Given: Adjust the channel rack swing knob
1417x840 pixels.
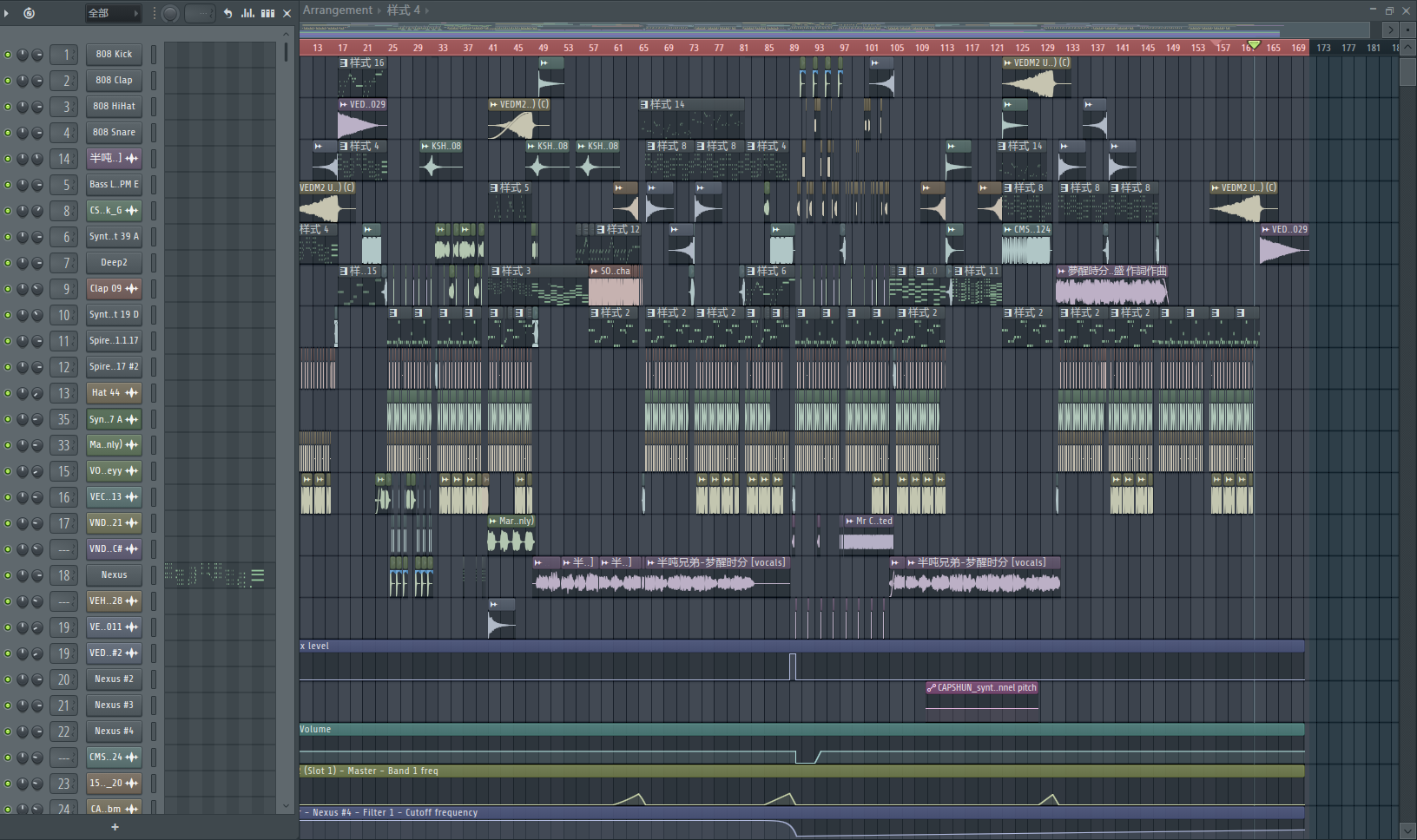Looking at the screenshot, I should [x=170, y=13].
